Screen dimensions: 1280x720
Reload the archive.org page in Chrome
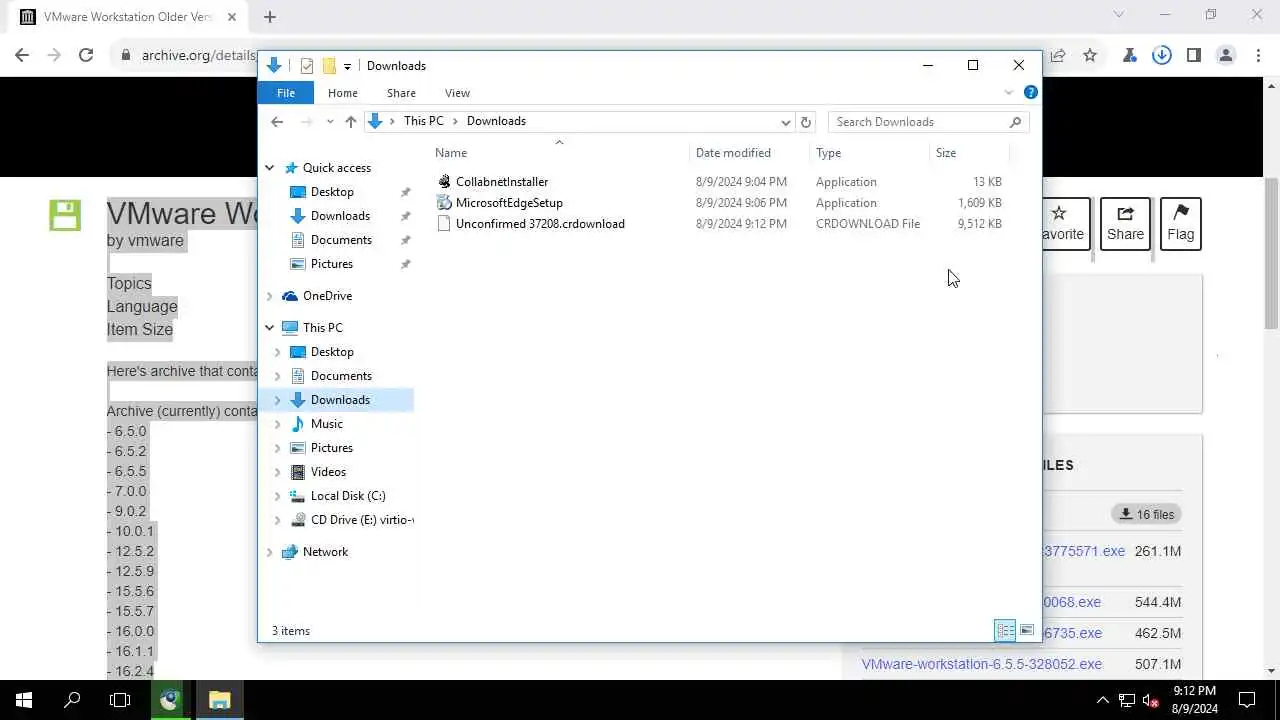pyautogui.click(x=86, y=56)
